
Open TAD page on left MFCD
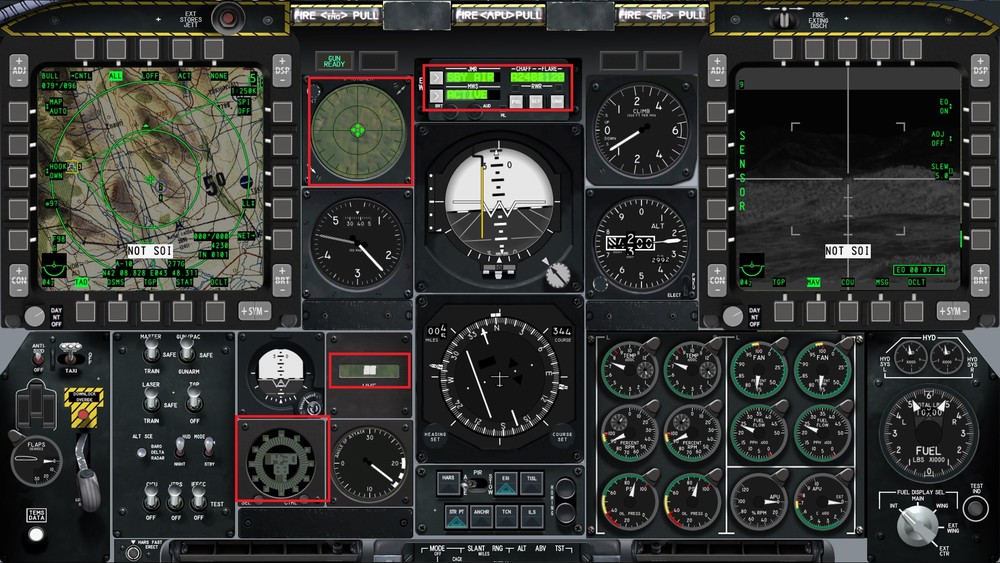[x=82, y=281]
